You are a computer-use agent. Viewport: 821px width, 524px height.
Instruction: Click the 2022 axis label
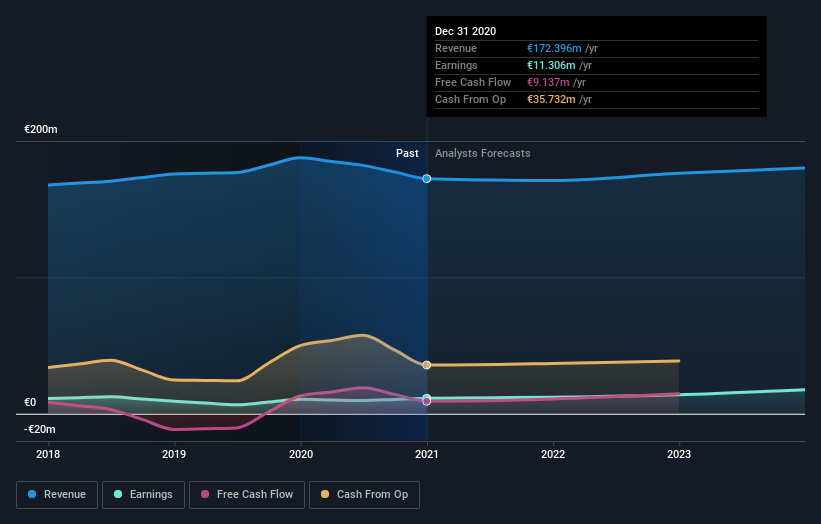[x=553, y=454]
